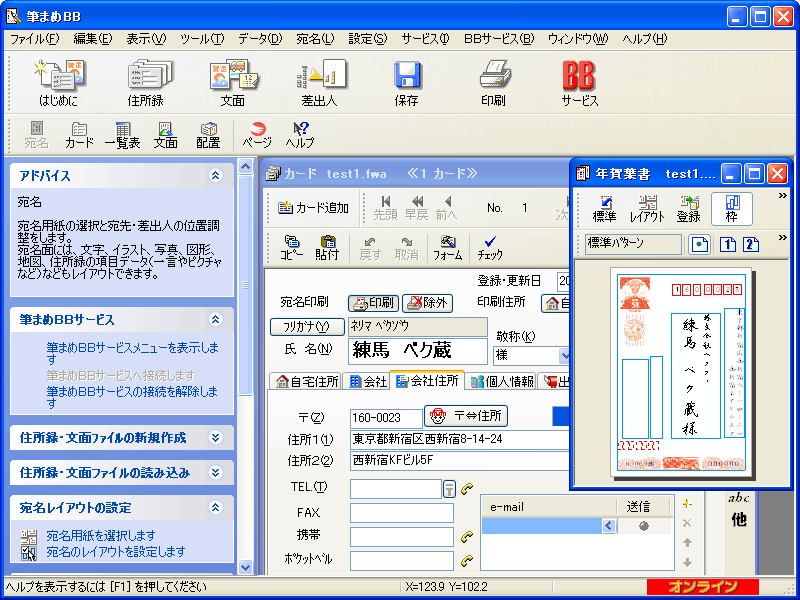This screenshot has width=800, height=600.
Task: Collapse the 宛名レイアウトの設定 panel
Action: pyautogui.click(x=216, y=508)
